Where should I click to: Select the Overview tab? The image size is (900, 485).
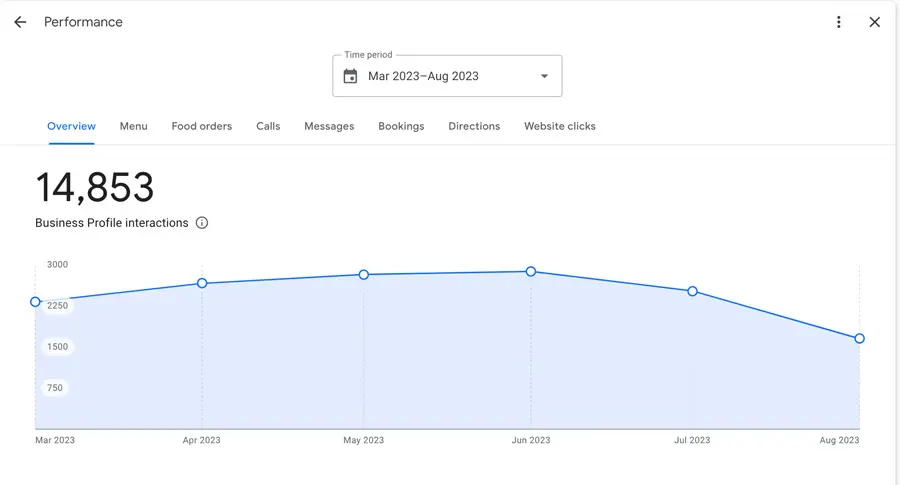[71, 126]
